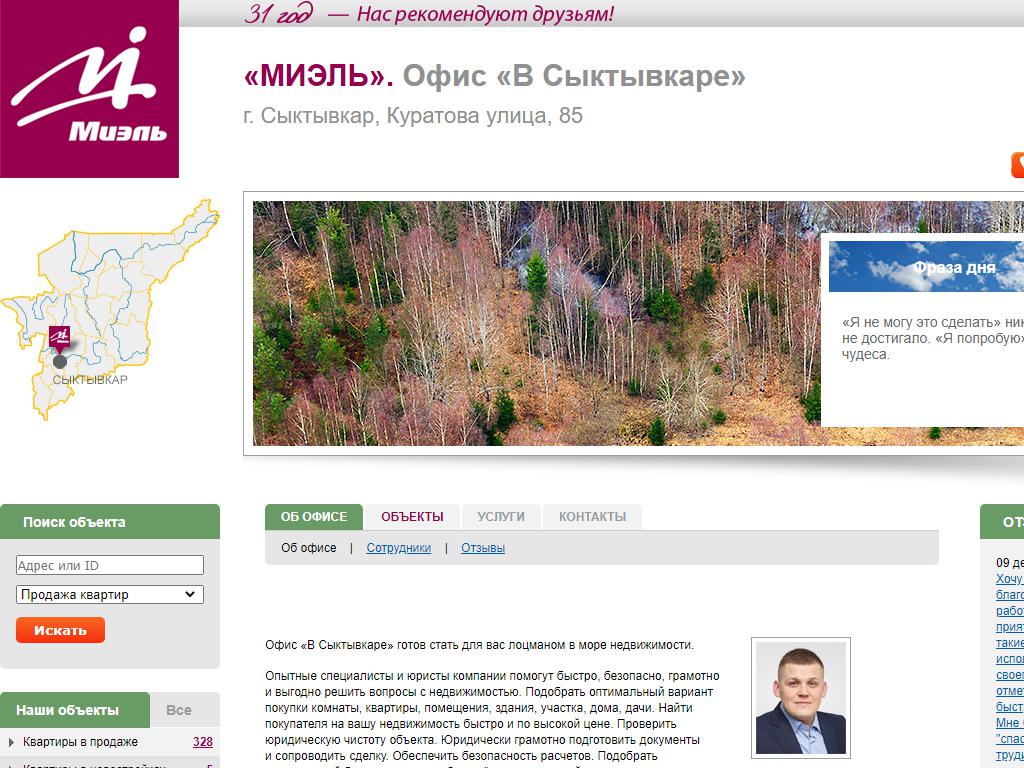
Task: Focus the Адрес или ID field
Action: (x=110, y=566)
